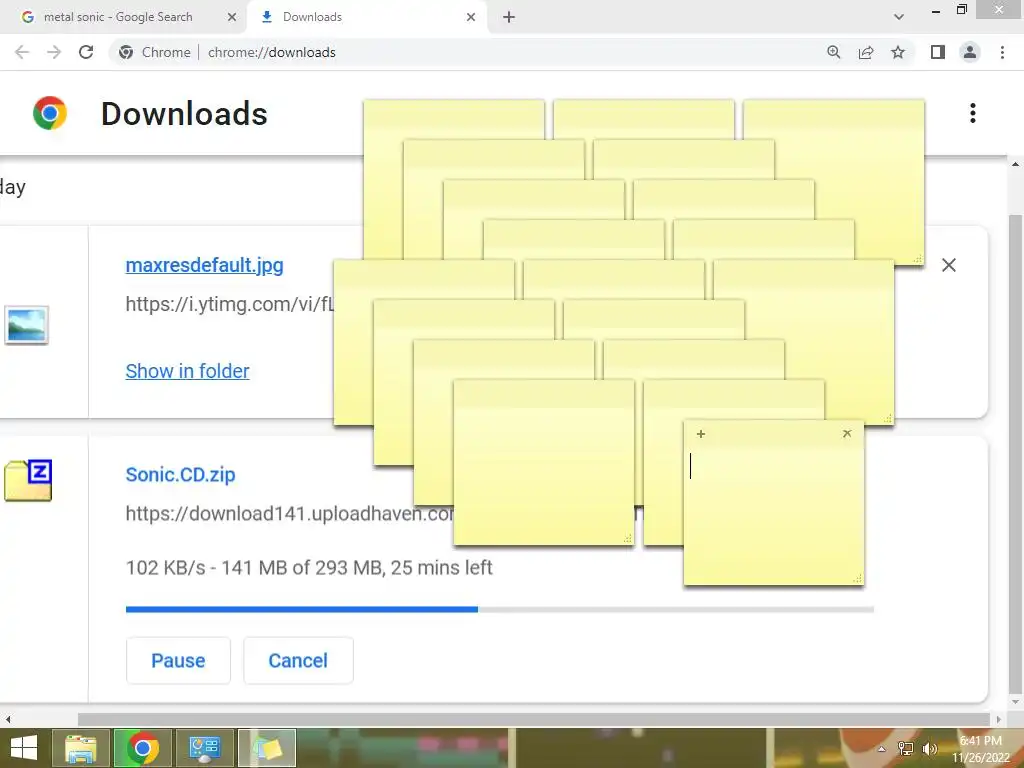Share this page using the share icon
The width and height of the screenshot is (1024, 768).
coord(866,52)
